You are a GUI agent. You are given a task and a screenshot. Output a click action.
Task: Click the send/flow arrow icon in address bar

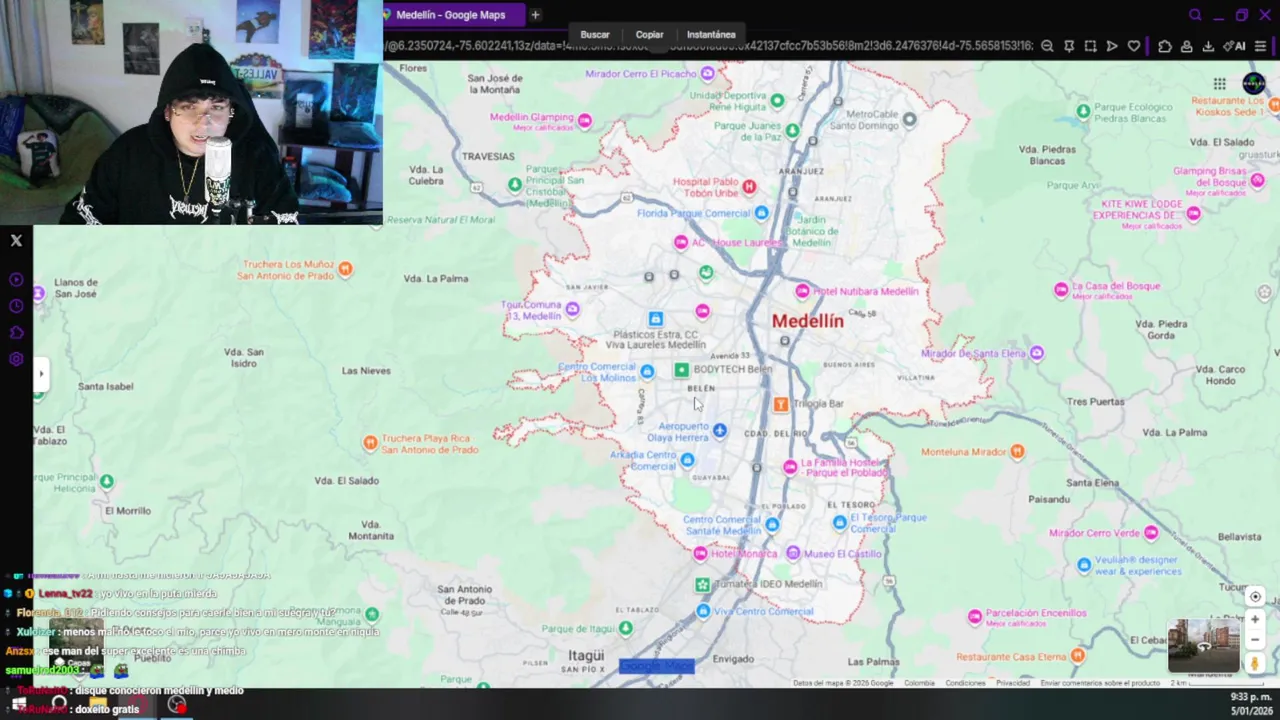coord(1112,46)
